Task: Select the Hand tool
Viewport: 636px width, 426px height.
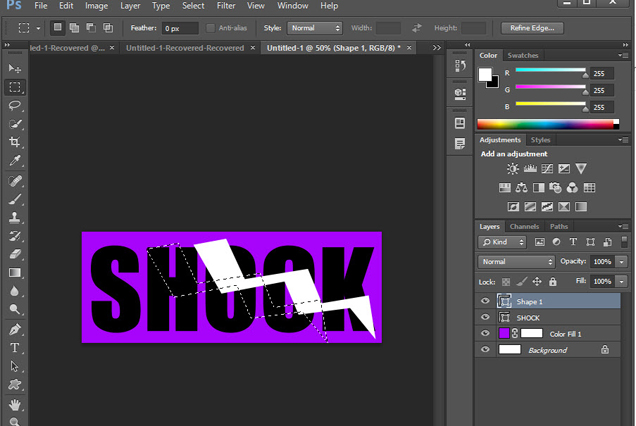Action: 15,404
